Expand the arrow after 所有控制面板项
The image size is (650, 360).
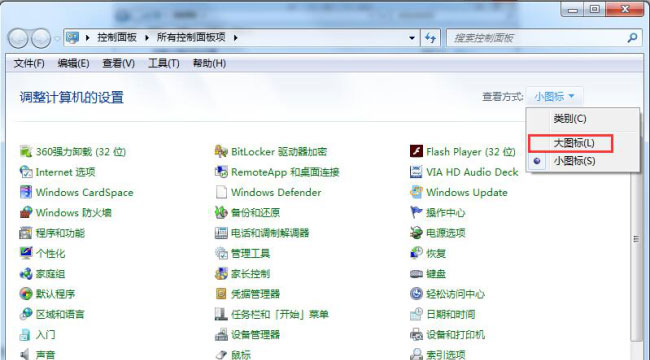point(235,38)
